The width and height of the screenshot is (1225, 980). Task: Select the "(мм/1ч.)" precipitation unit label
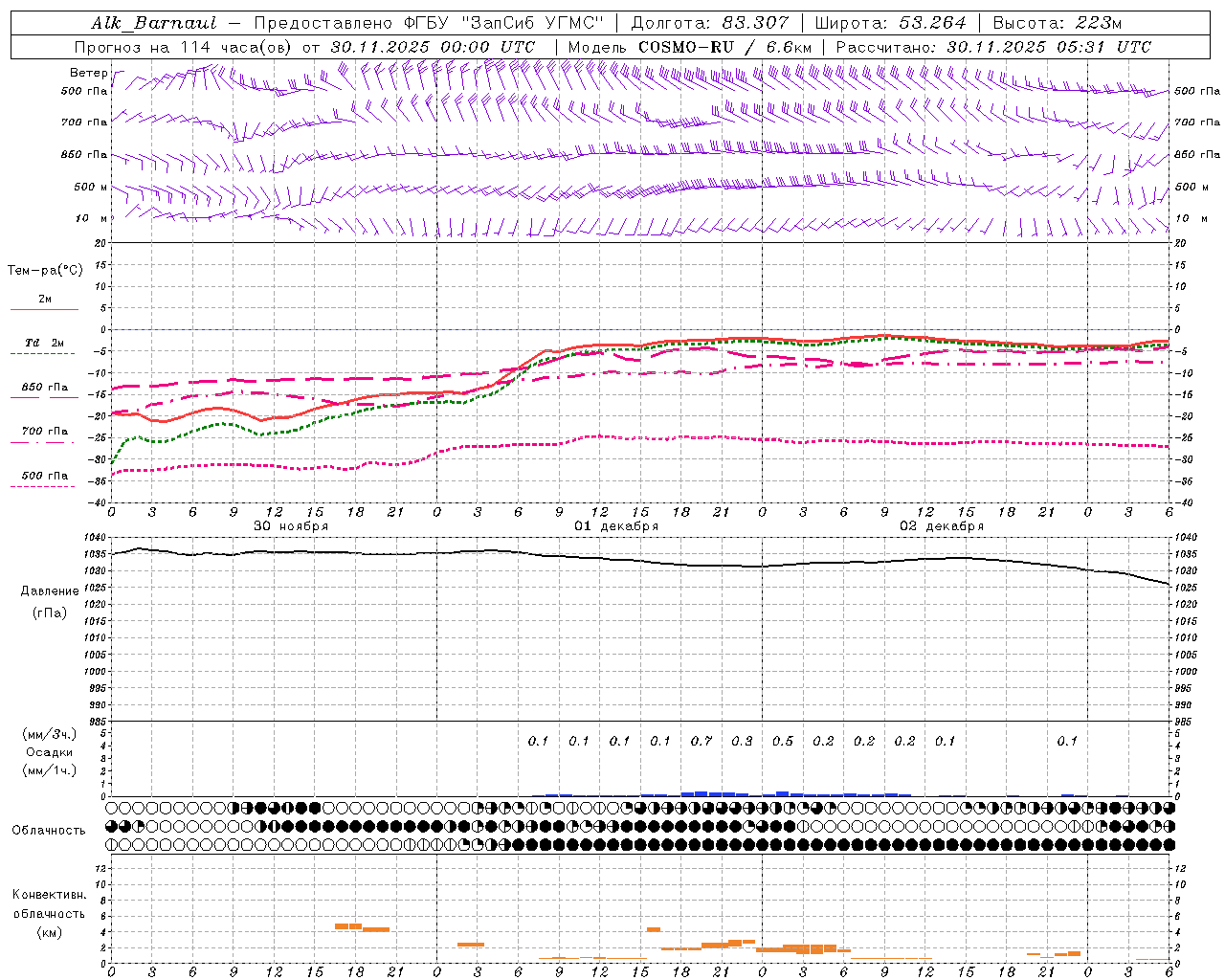[x=50, y=770]
